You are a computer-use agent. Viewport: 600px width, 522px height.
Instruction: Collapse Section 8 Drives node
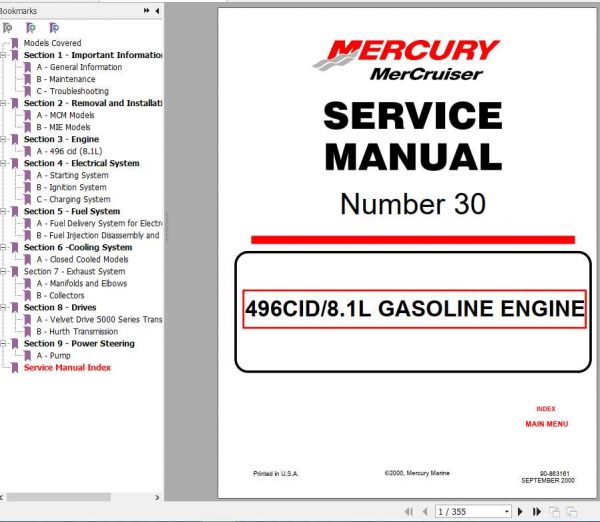pyautogui.click(x=3, y=308)
